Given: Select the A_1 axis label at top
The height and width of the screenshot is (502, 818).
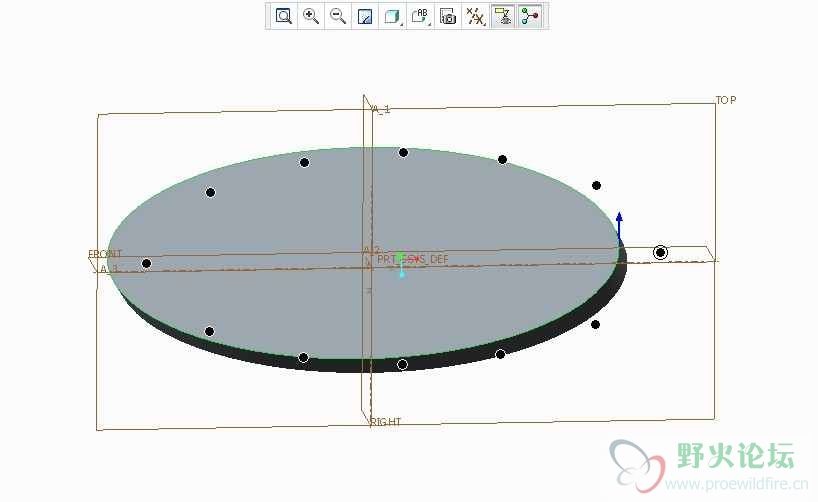Looking at the screenshot, I should (x=381, y=109).
